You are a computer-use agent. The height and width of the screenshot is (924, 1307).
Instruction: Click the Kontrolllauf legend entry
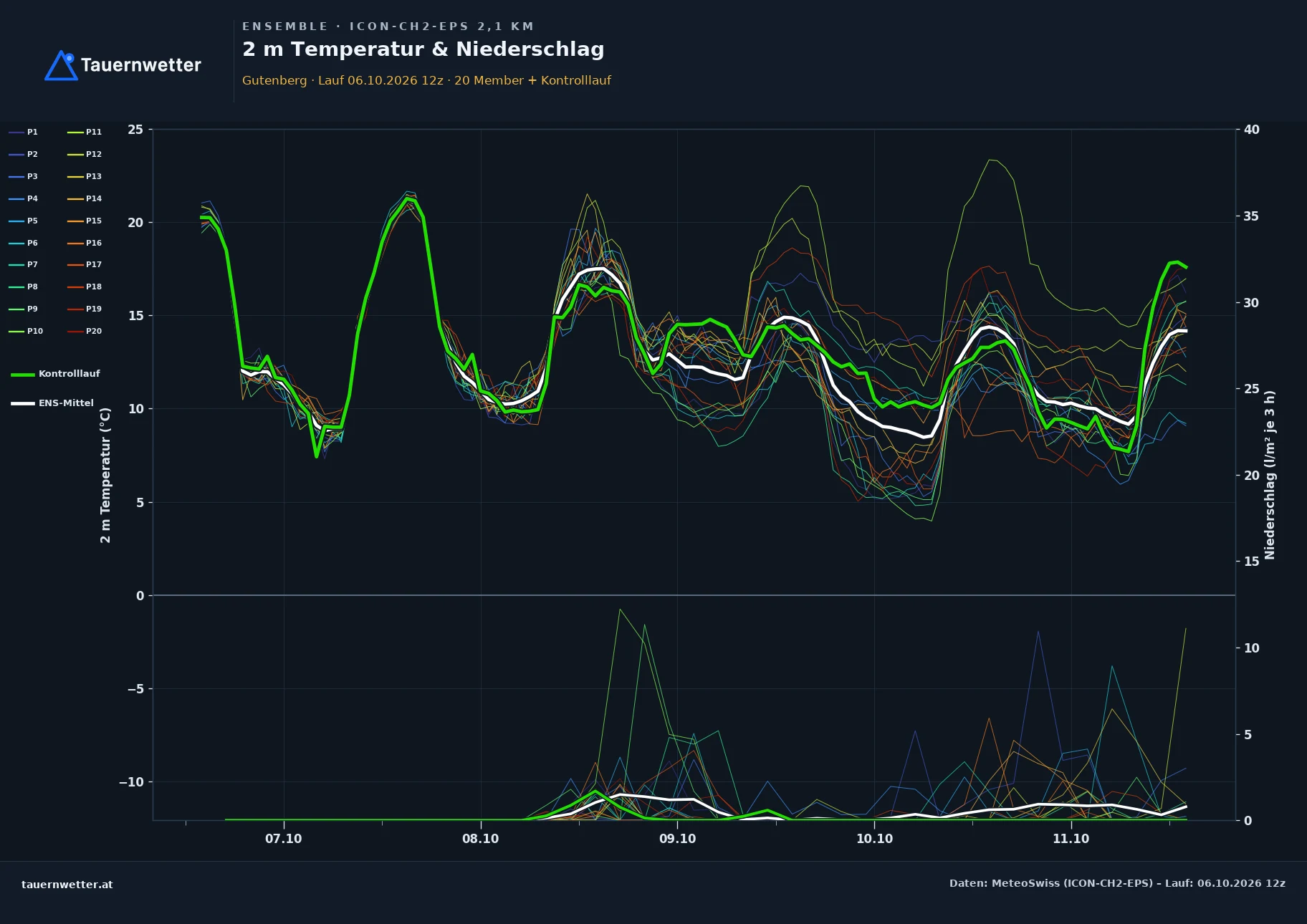point(56,374)
